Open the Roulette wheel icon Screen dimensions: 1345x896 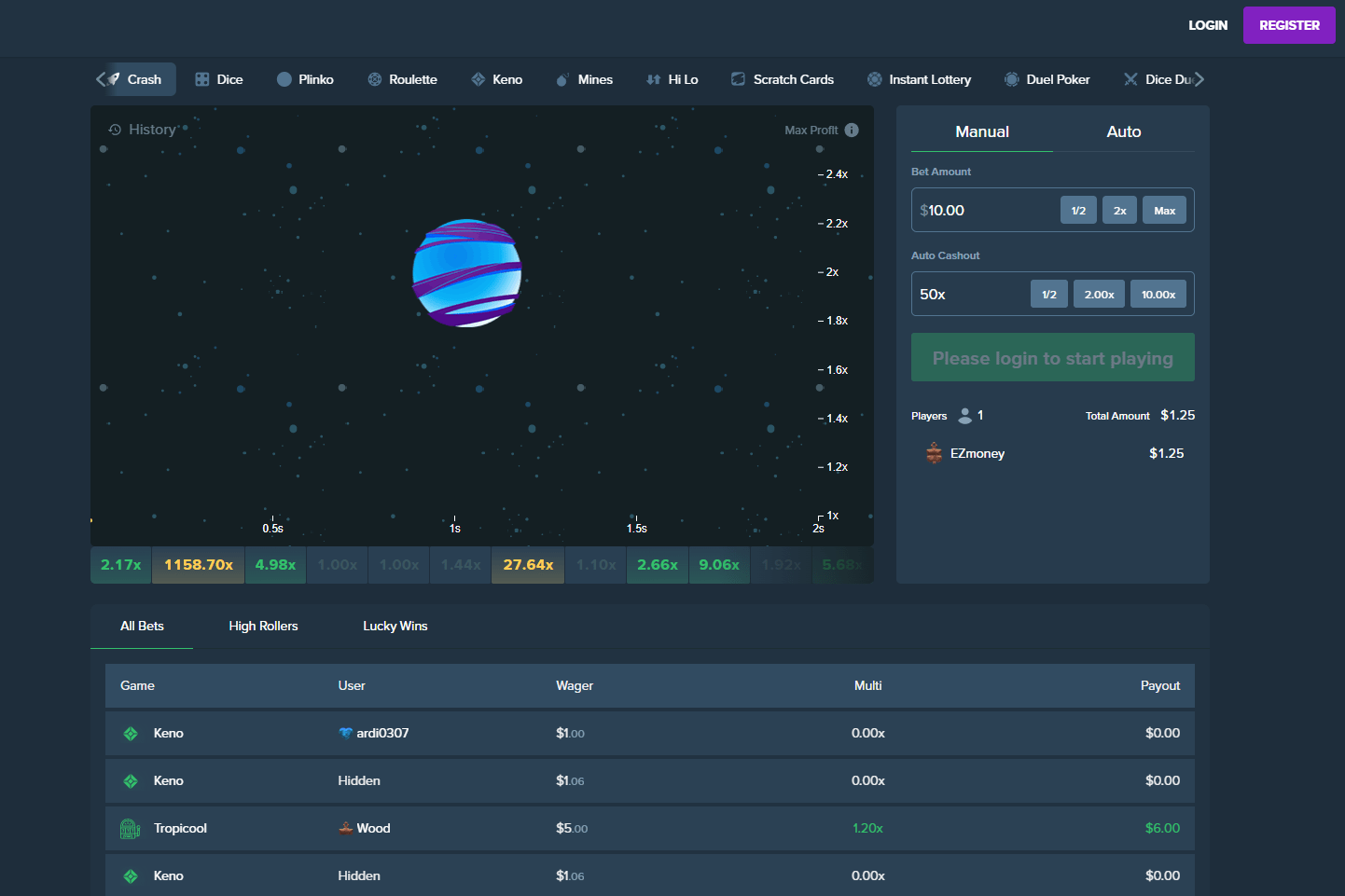tap(375, 79)
